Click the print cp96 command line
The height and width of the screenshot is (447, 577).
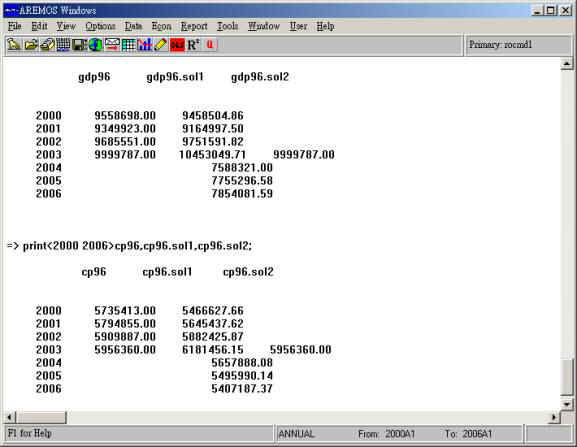pyautogui.click(x=130, y=245)
